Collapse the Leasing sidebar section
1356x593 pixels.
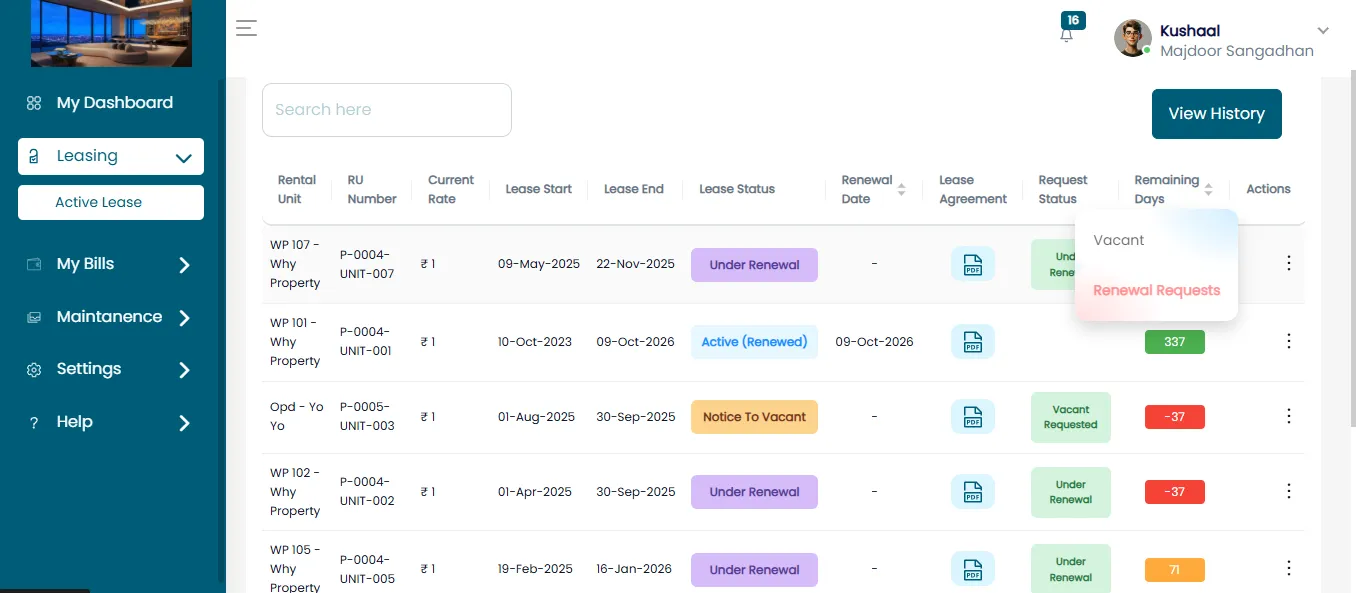click(x=183, y=157)
